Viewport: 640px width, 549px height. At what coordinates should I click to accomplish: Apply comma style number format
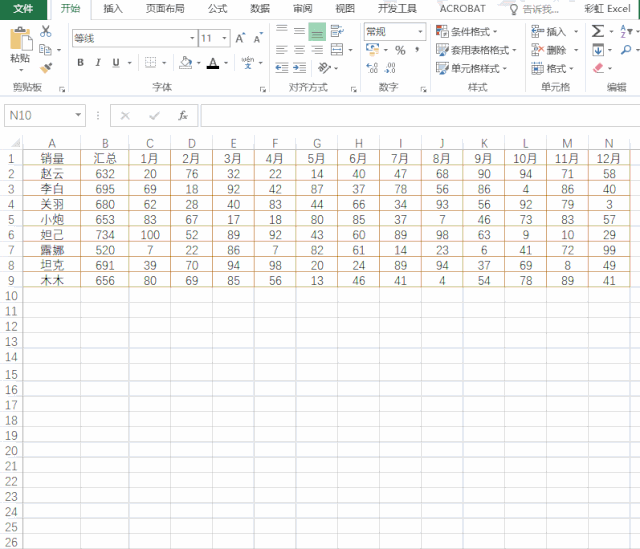point(417,50)
